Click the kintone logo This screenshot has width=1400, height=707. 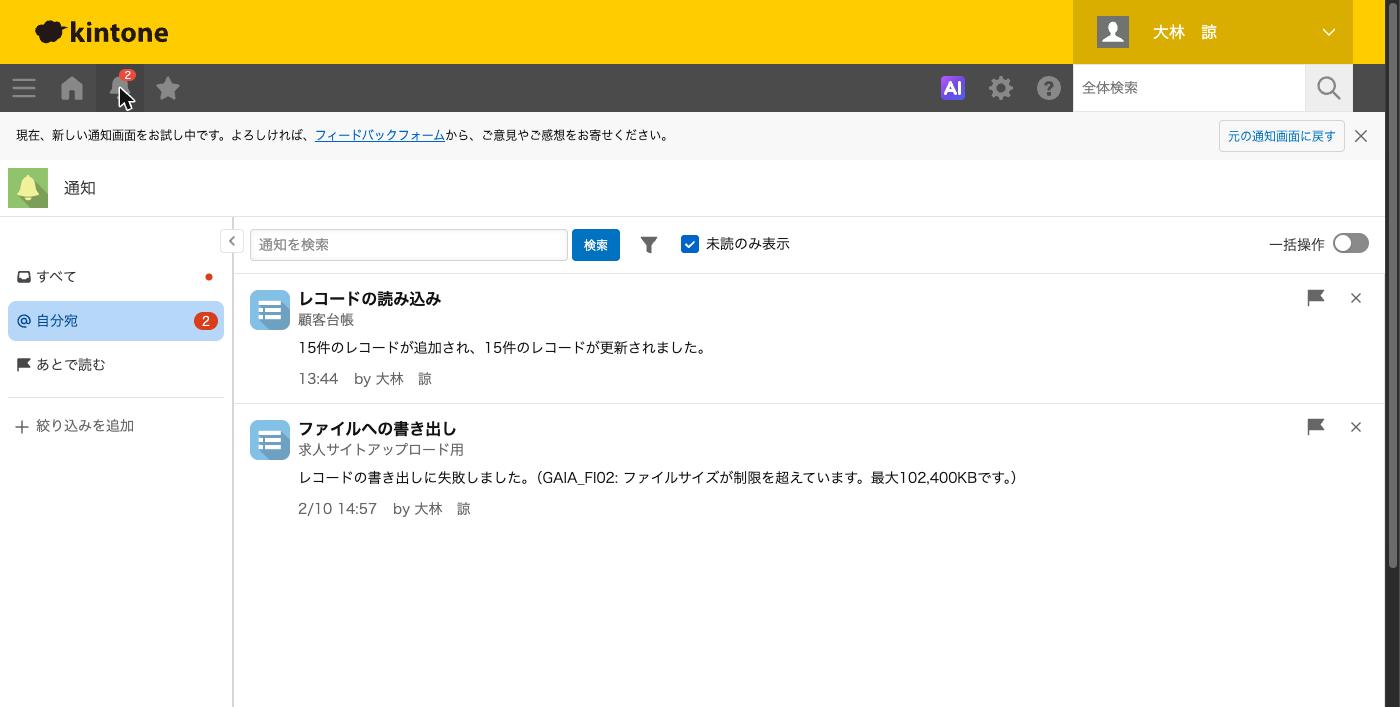click(101, 32)
